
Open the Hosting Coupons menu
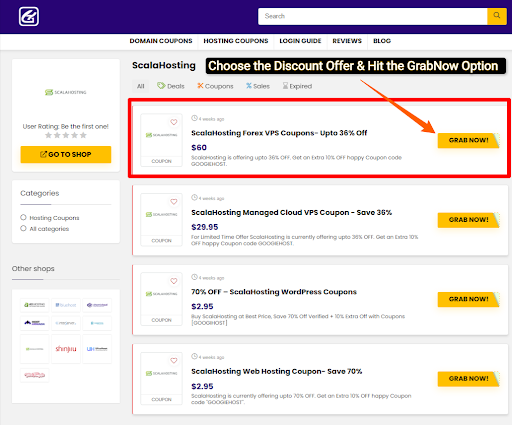point(236,41)
